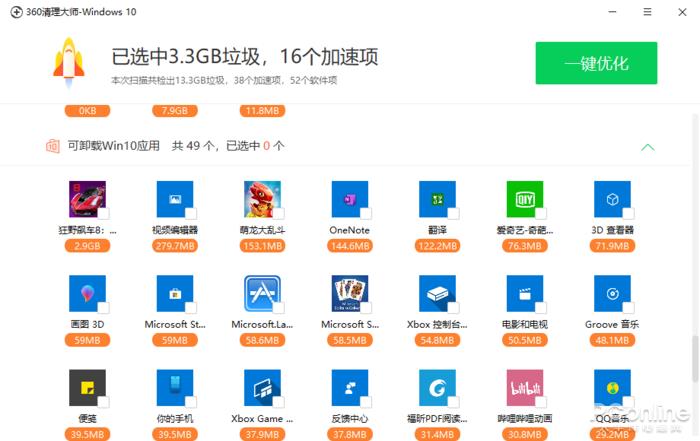Click the 反馈中心 app icon
Viewport: 700px width, 441px height.
(x=350, y=387)
